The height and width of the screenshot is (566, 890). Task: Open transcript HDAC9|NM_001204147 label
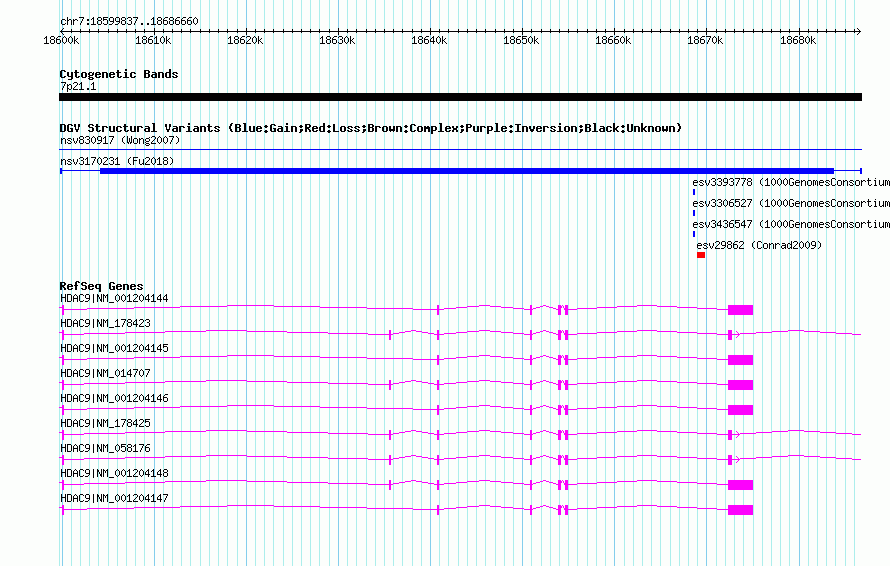(114, 498)
